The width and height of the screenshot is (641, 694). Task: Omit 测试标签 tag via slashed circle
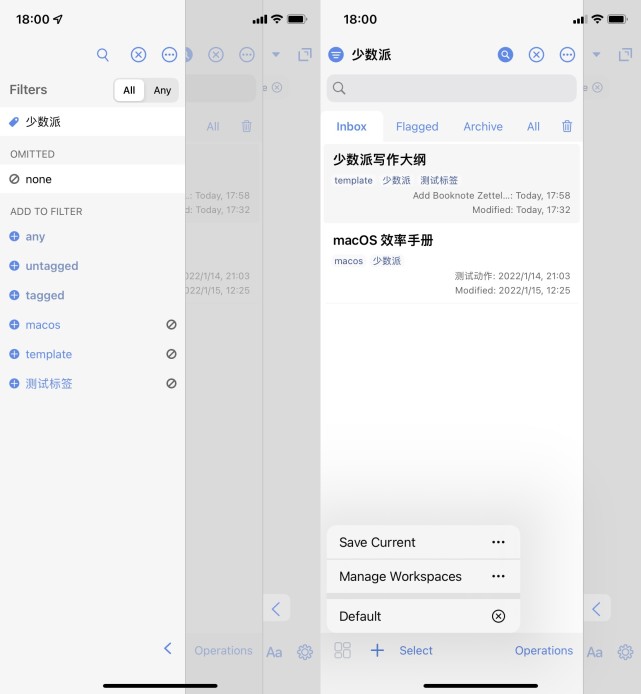(171, 383)
